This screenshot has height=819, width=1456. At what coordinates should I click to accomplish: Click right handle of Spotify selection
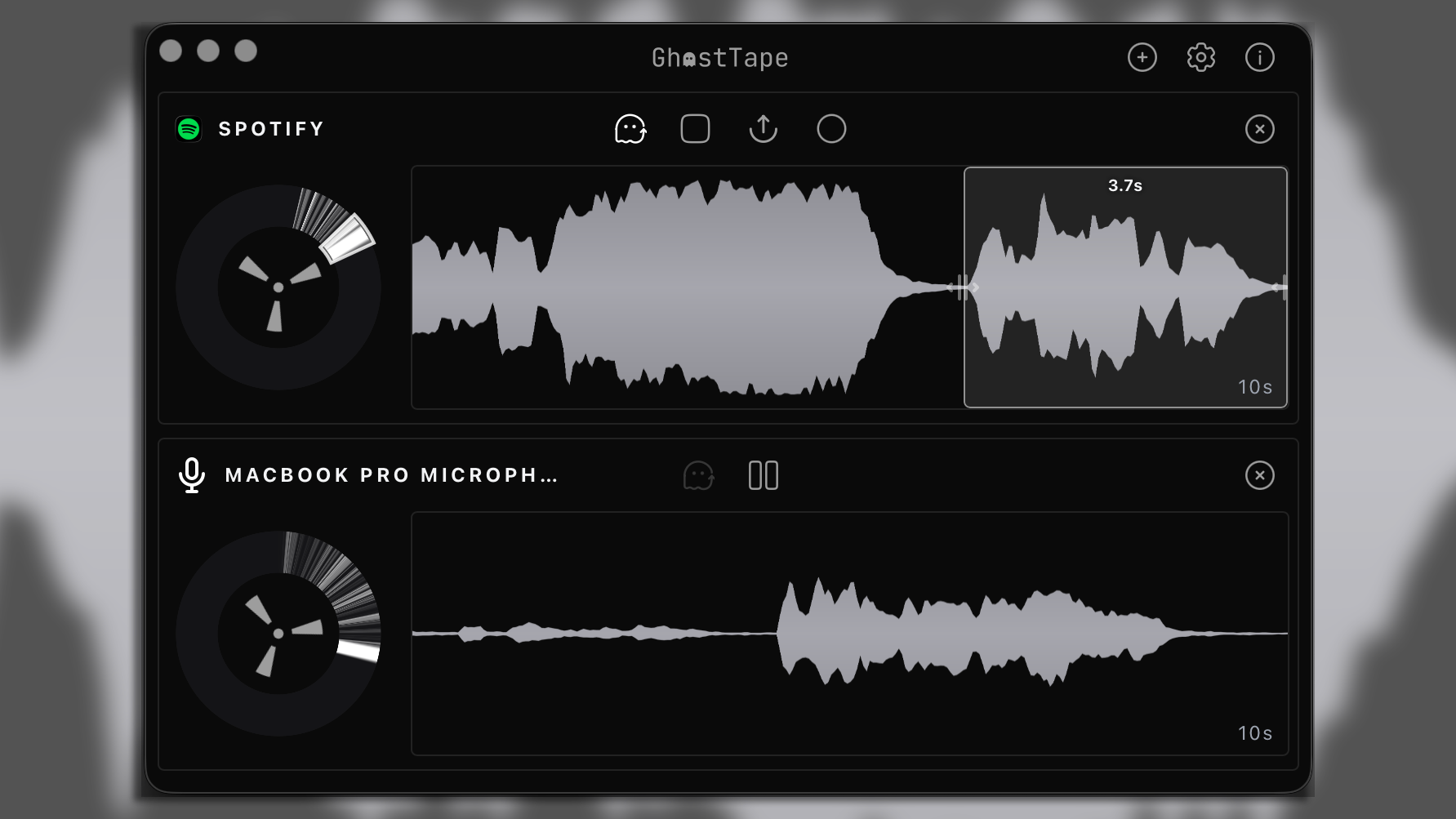click(x=1282, y=287)
